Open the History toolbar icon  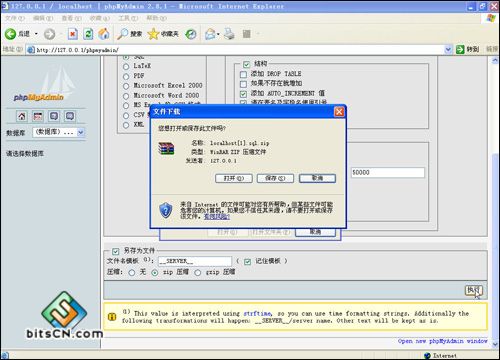(191, 34)
